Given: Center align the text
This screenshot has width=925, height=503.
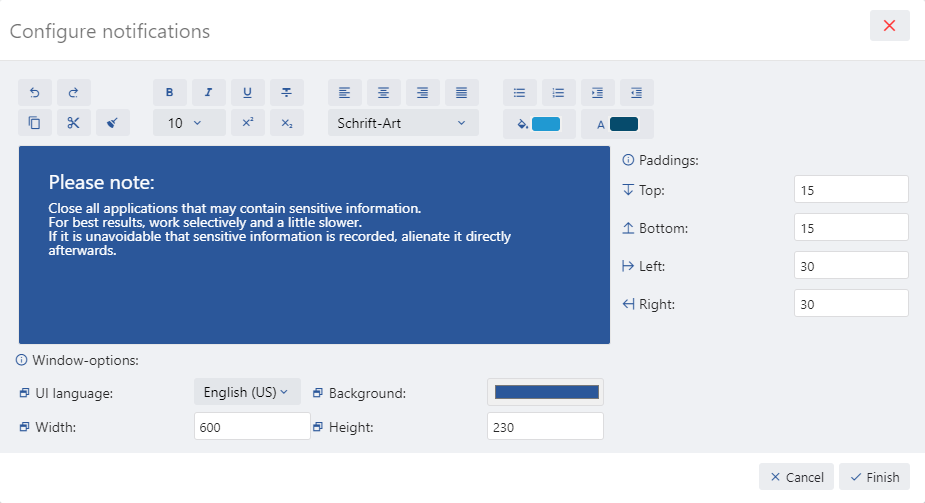Looking at the screenshot, I should (x=383, y=93).
